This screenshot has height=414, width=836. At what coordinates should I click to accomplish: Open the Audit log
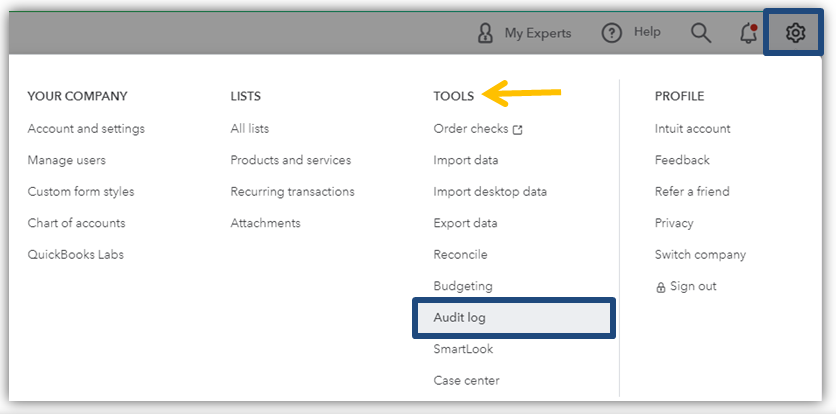(x=513, y=318)
